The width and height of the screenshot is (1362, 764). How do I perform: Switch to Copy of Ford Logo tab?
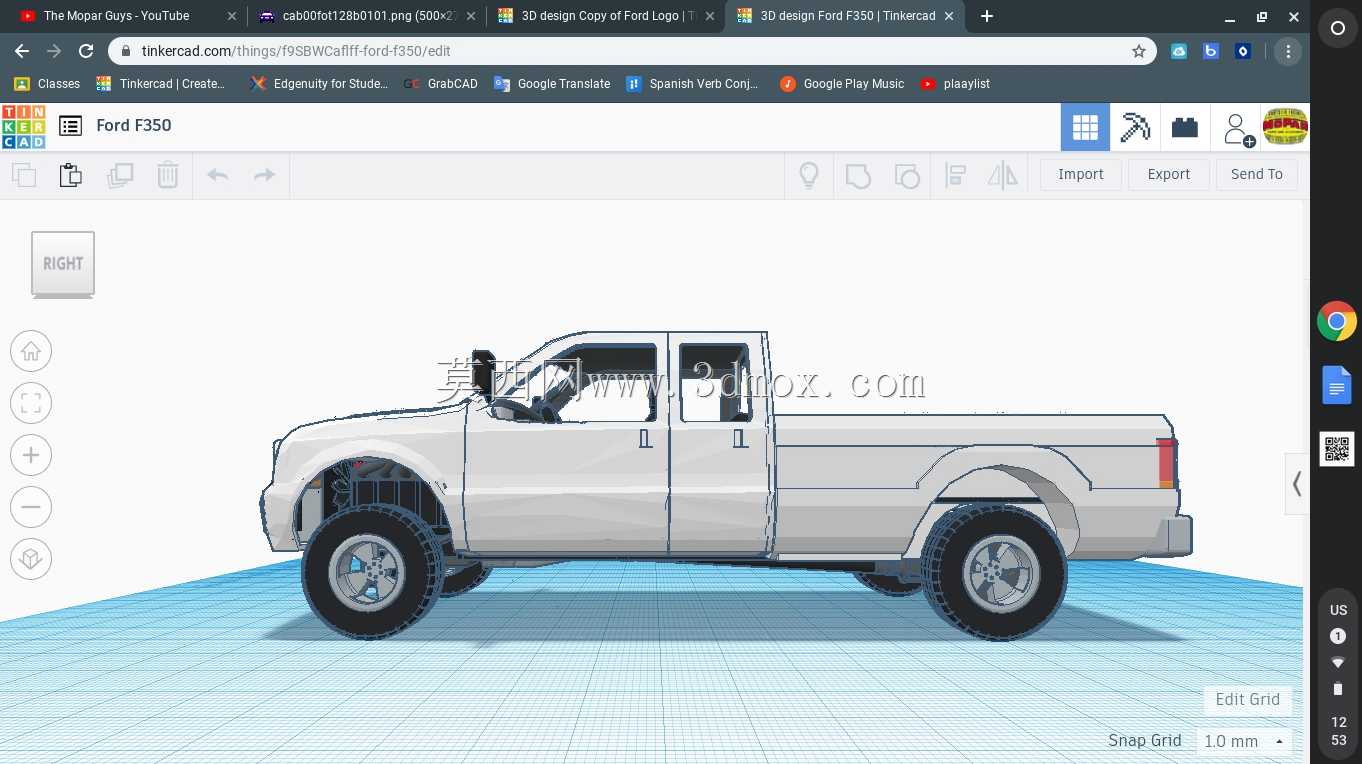tap(607, 16)
